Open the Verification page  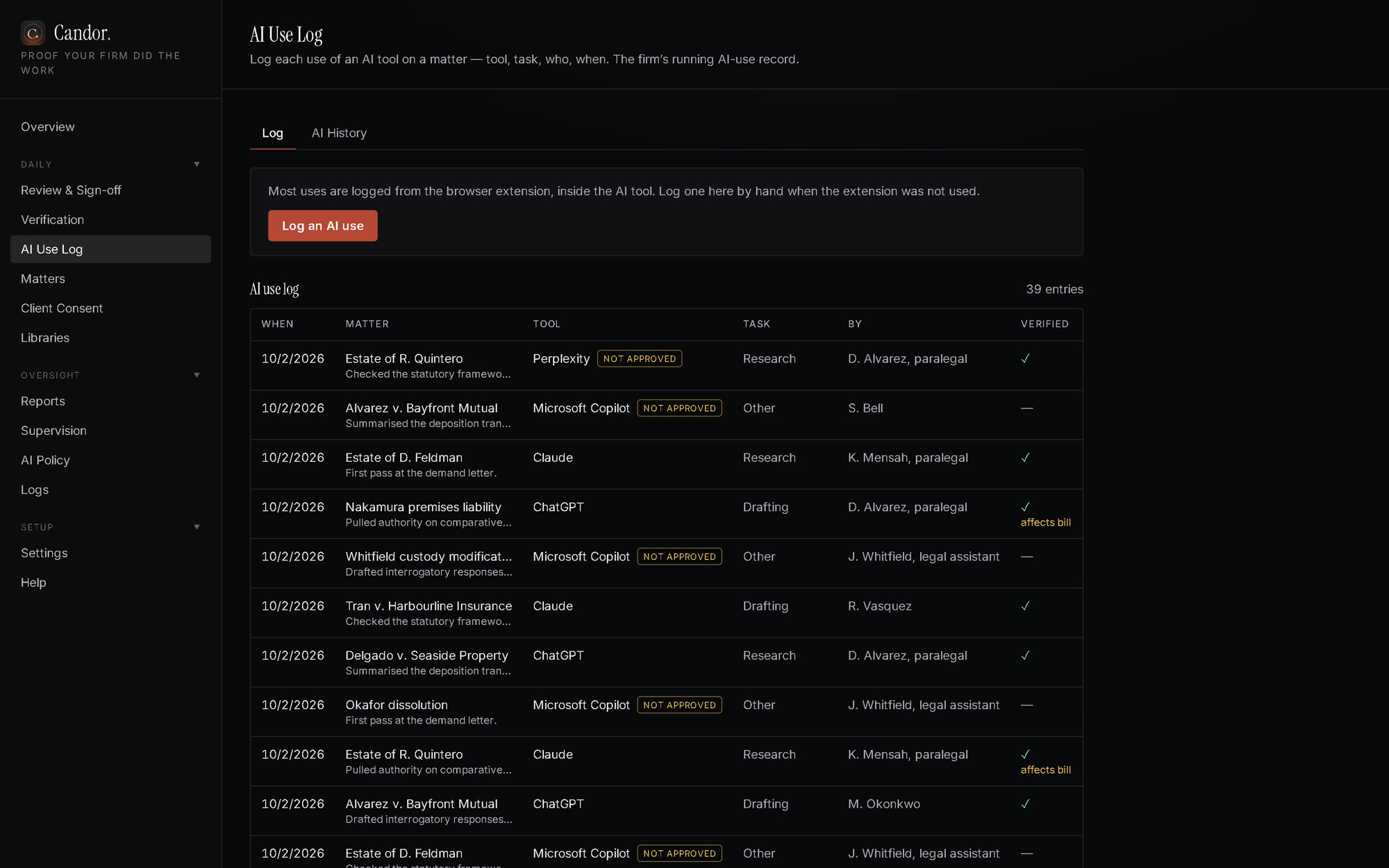(x=110, y=219)
